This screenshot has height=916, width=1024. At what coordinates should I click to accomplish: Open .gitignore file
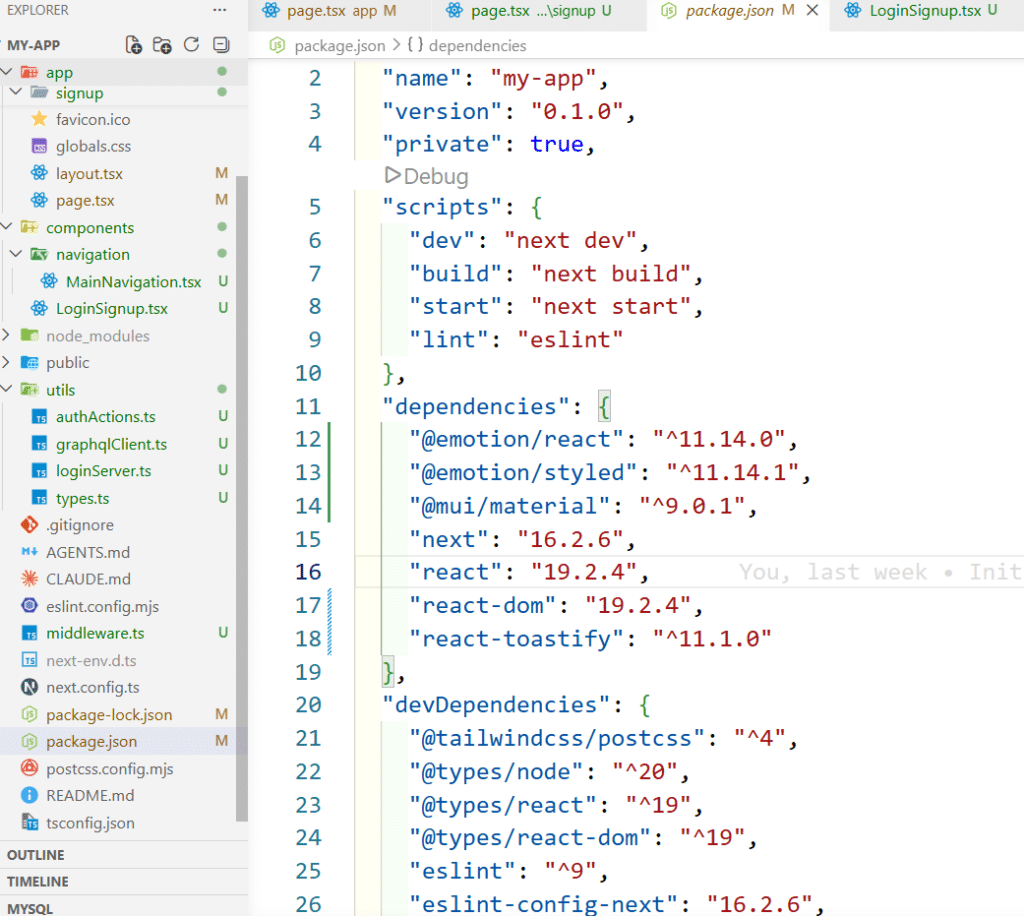click(80, 525)
